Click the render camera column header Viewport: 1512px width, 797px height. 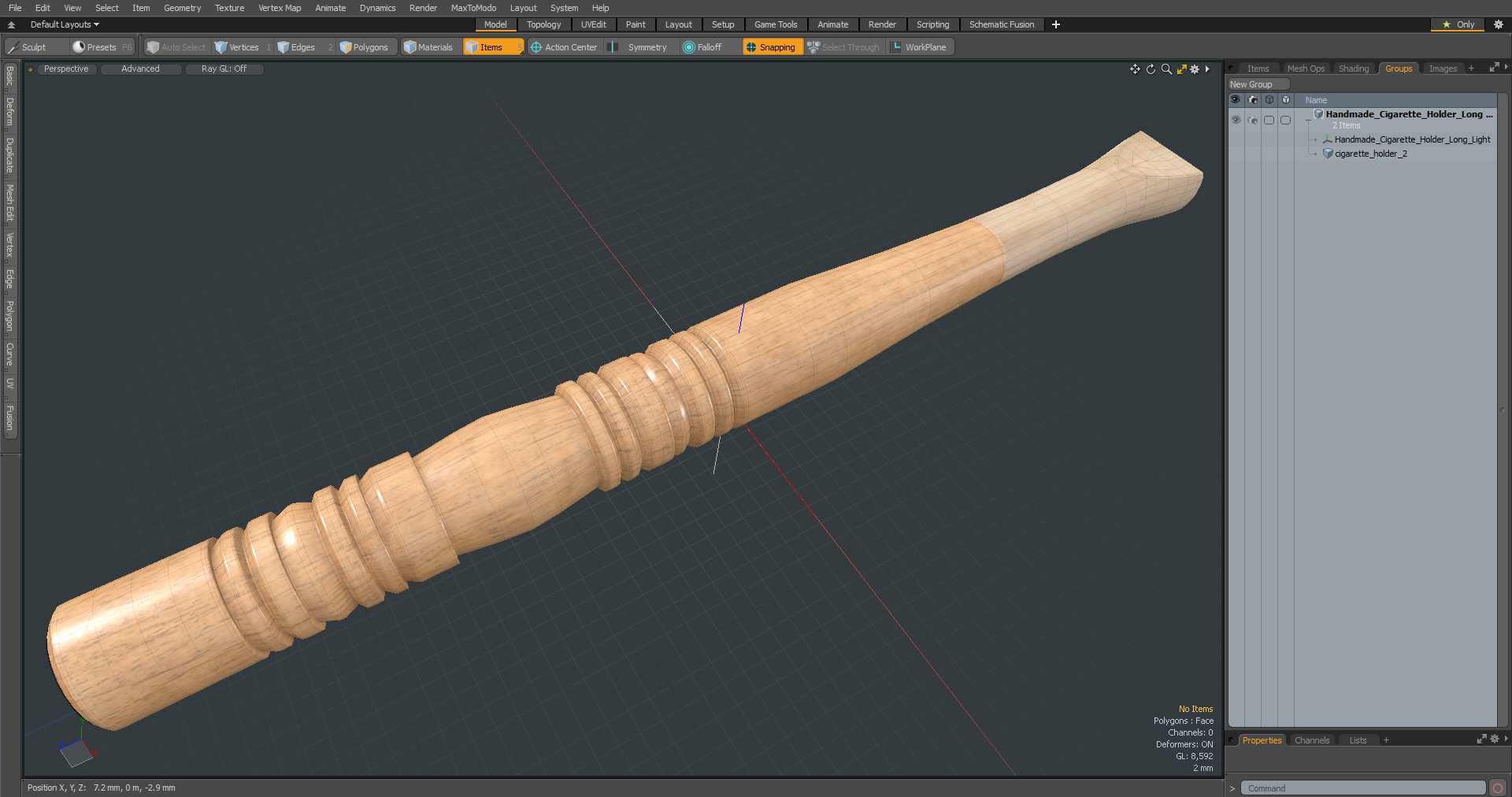(1253, 100)
